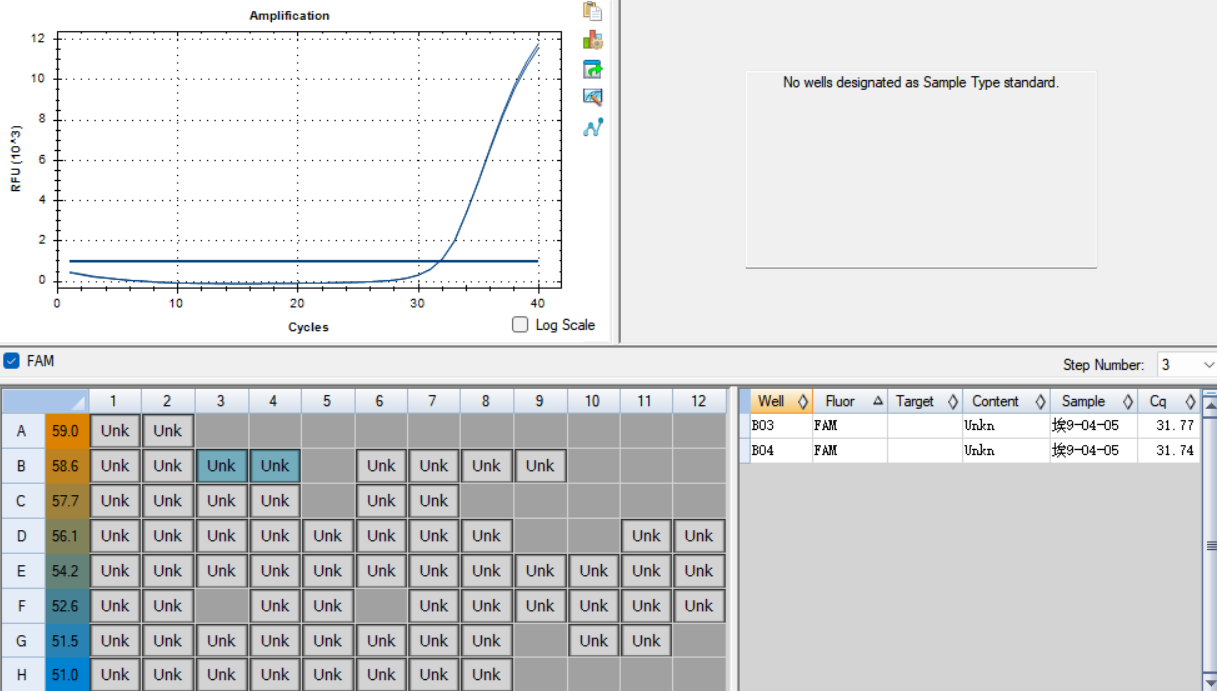Enable the Log Scale checkbox
The image size is (1217, 691).
click(520, 324)
